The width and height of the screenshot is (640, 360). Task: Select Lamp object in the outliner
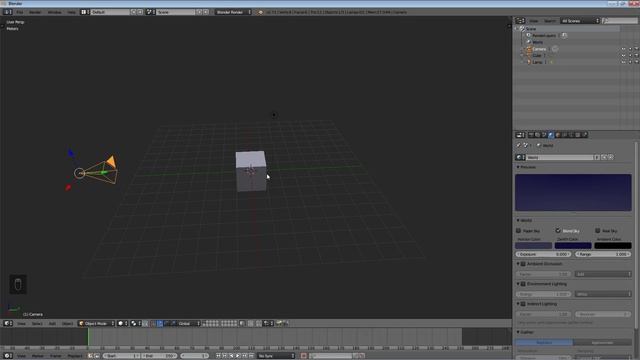537,62
